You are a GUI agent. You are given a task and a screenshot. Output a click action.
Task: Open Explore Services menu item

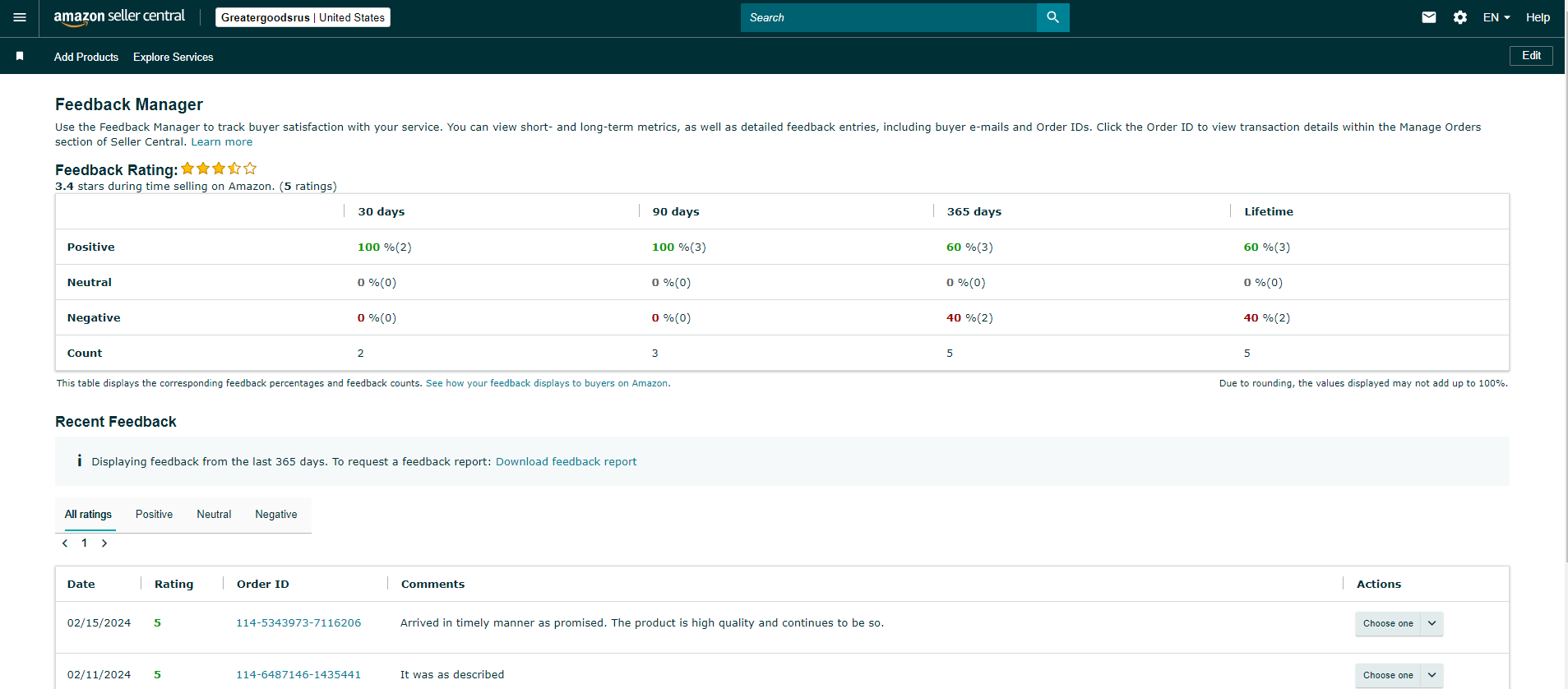click(173, 57)
